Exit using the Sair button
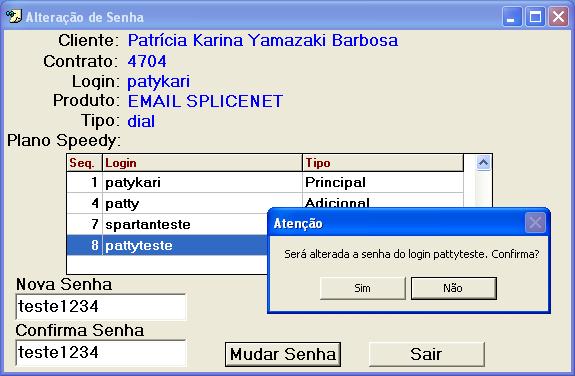 (x=426, y=354)
